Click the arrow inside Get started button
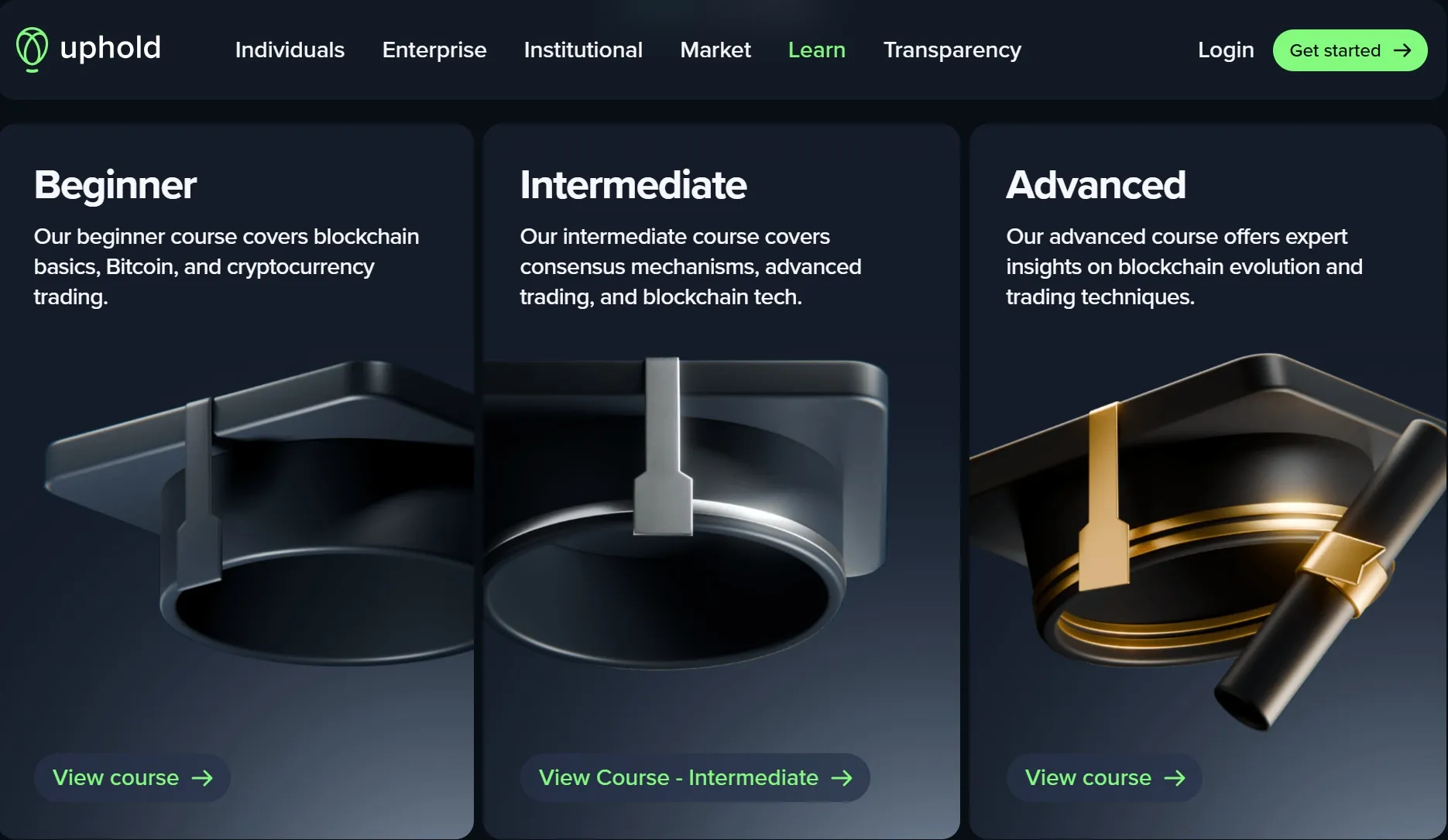 coord(1402,50)
